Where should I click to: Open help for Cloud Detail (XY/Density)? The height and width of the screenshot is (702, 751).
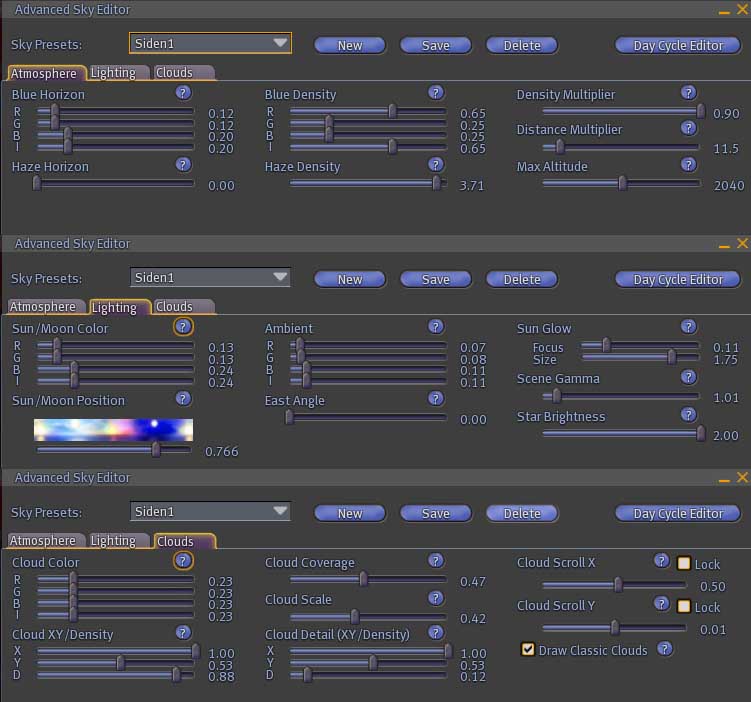click(x=435, y=633)
